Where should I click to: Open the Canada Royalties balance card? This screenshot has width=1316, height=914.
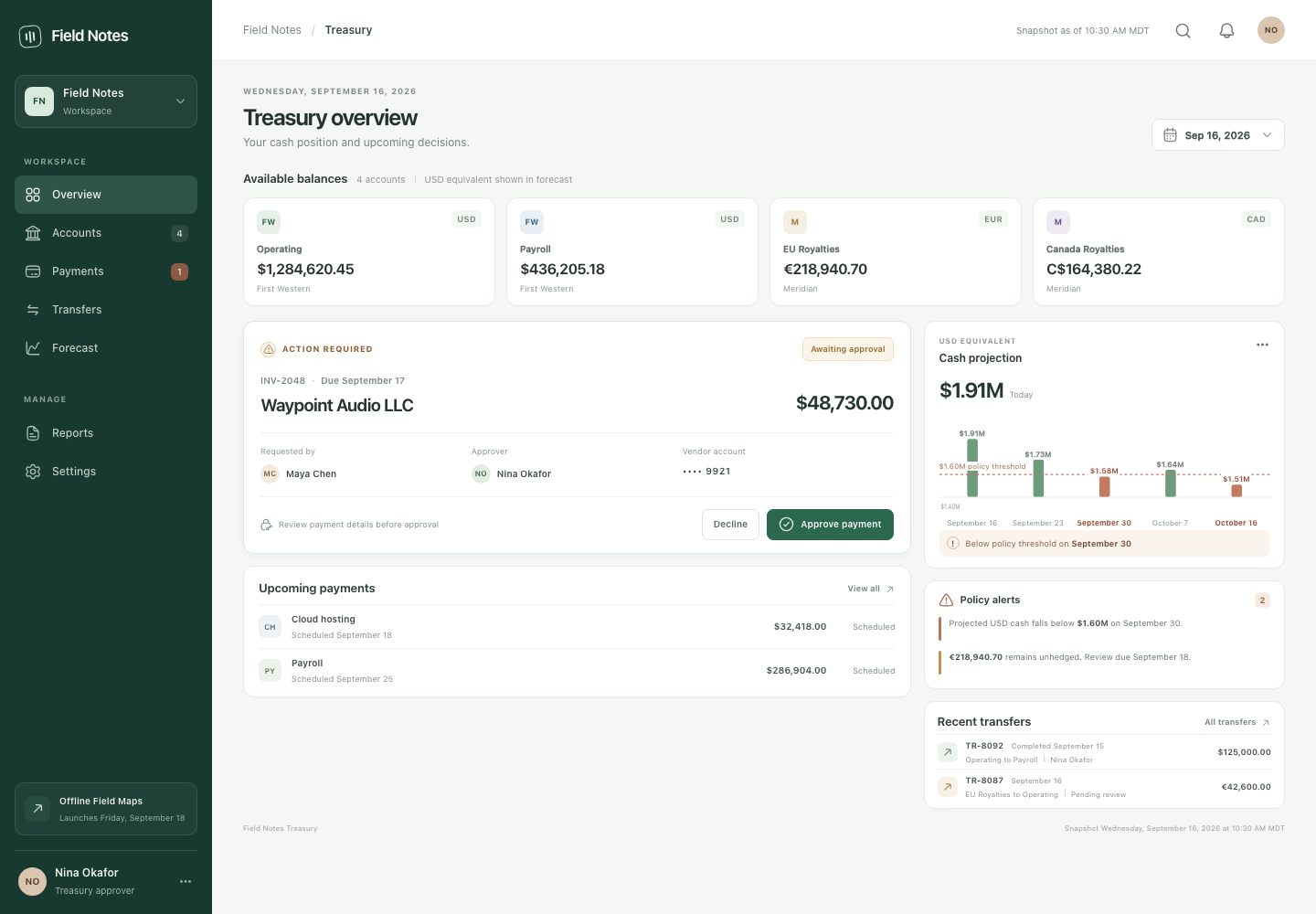click(x=1159, y=252)
